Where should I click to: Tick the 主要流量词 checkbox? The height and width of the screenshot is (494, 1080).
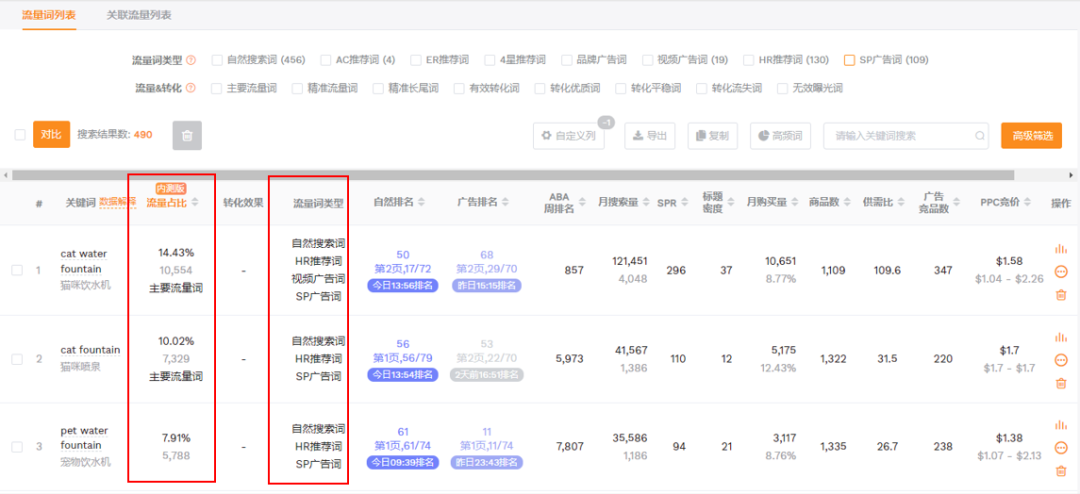(217, 88)
